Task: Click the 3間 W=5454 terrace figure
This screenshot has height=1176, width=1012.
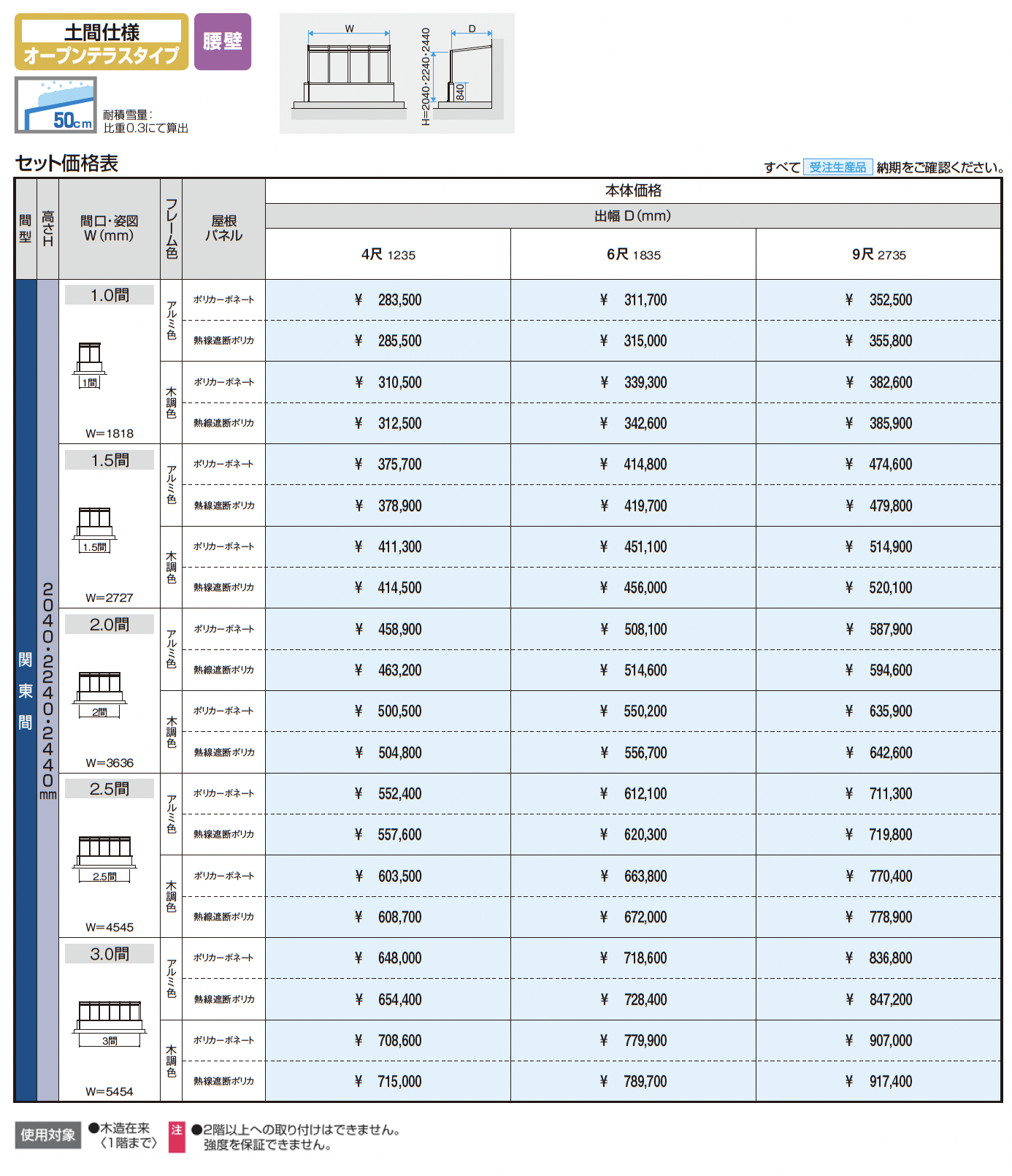Action: 110,1024
